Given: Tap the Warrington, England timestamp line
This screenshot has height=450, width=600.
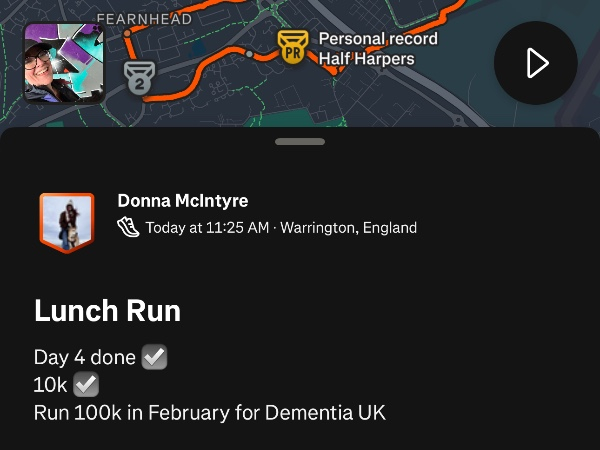Looking at the screenshot, I should [281, 228].
